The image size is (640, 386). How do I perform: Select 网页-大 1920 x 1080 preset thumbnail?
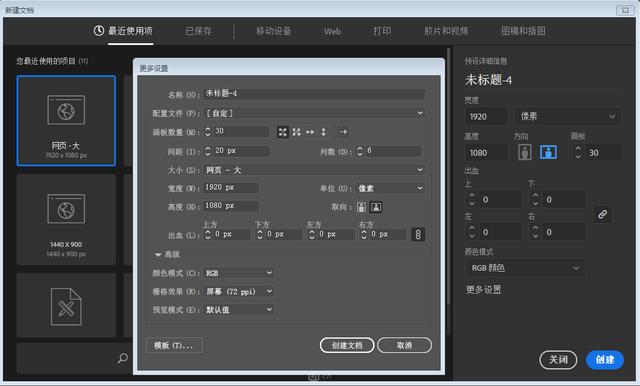[x=66, y=121]
